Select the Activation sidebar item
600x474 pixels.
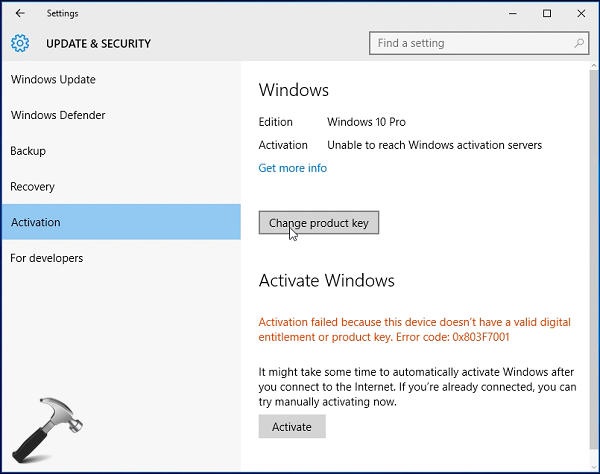point(121,222)
